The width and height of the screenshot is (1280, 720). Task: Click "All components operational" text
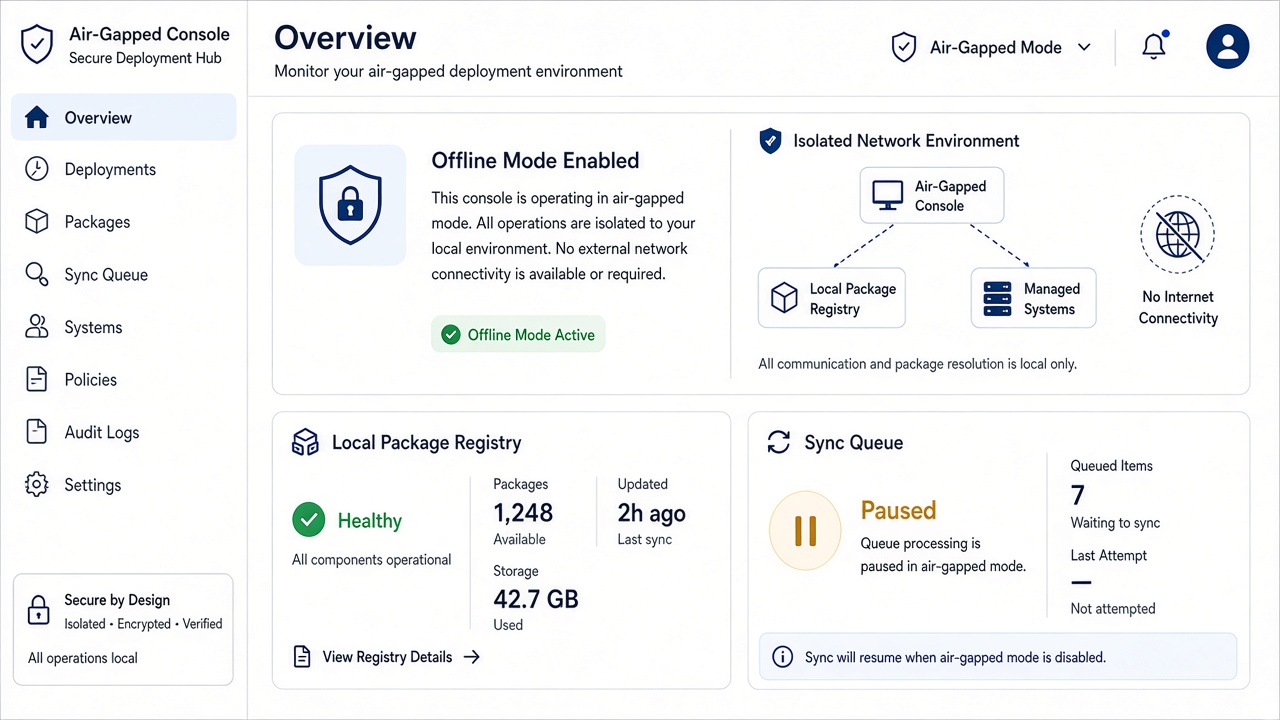click(372, 560)
